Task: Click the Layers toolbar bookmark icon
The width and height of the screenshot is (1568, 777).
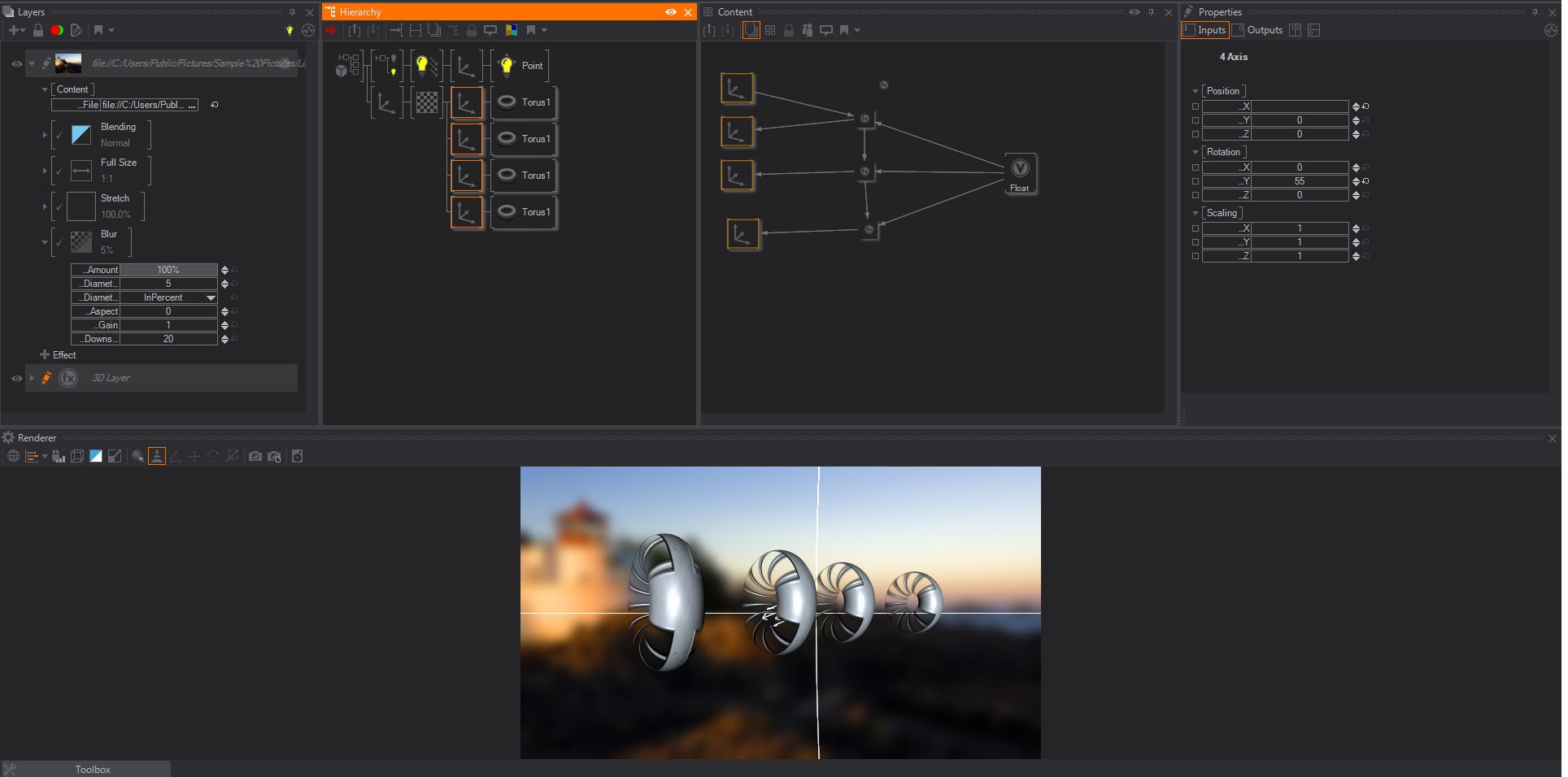Action: (98, 30)
